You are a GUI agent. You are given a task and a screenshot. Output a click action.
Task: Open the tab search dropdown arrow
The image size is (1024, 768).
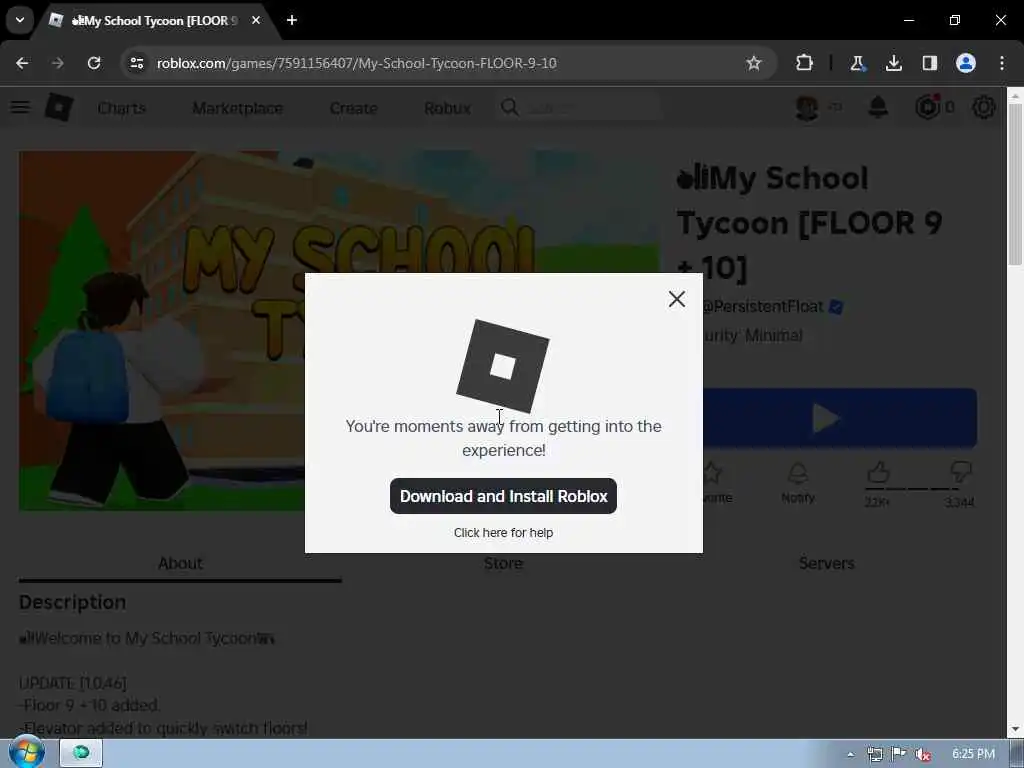(x=20, y=20)
